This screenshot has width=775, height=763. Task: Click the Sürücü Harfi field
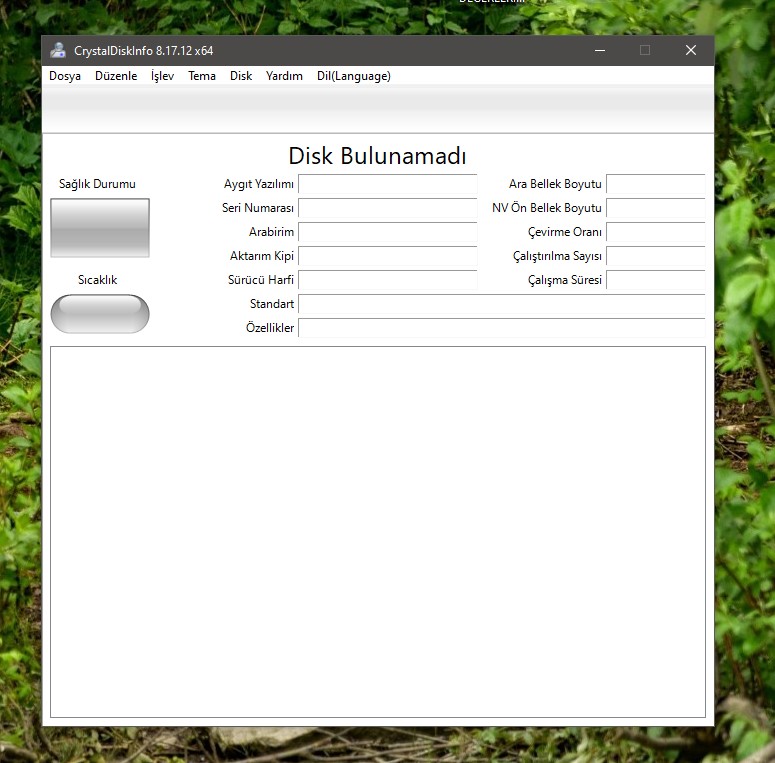coord(388,280)
